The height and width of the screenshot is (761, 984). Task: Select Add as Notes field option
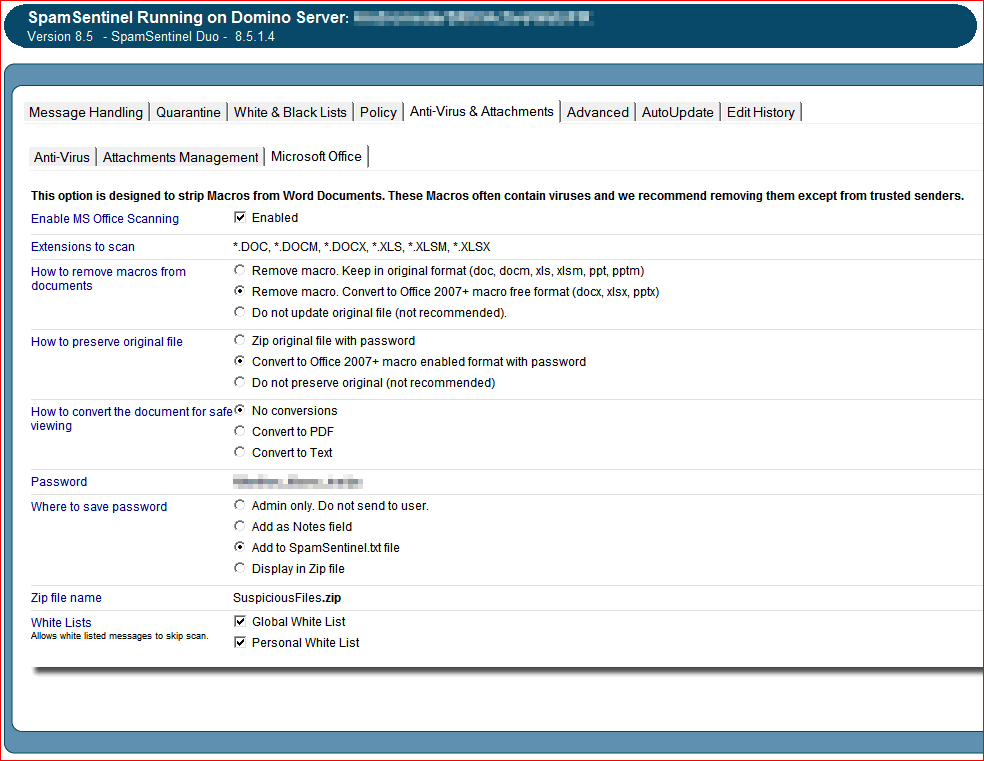coord(239,526)
